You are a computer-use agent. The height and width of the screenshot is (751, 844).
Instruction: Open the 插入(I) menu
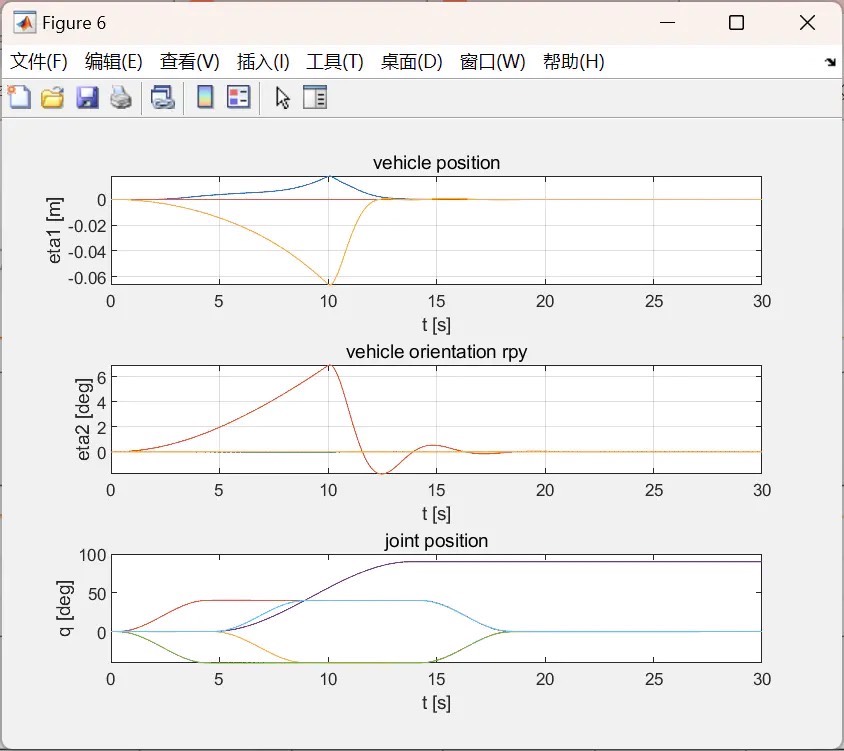[x=263, y=61]
